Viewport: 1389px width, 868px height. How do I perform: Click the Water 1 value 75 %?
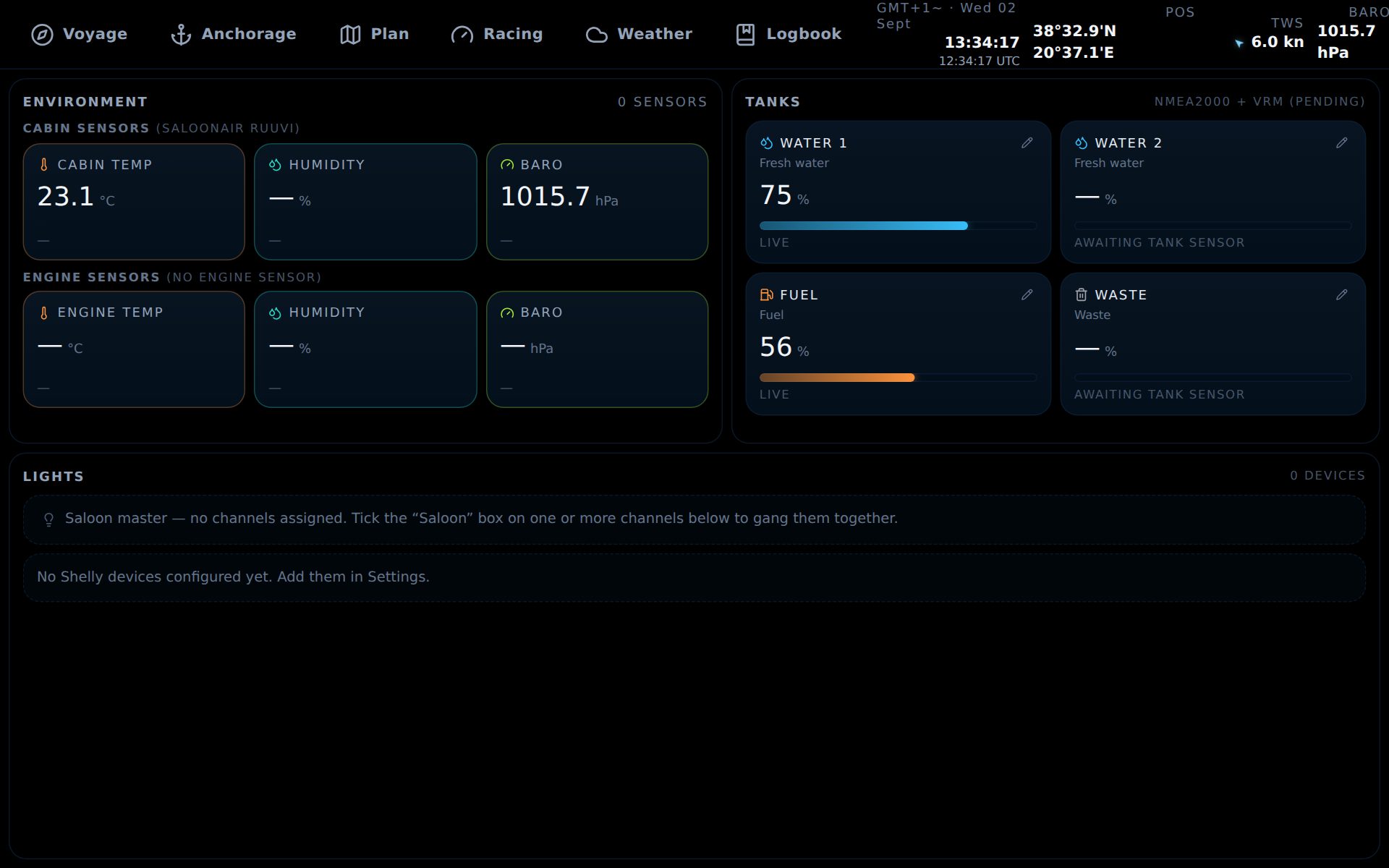tap(784, 195)
